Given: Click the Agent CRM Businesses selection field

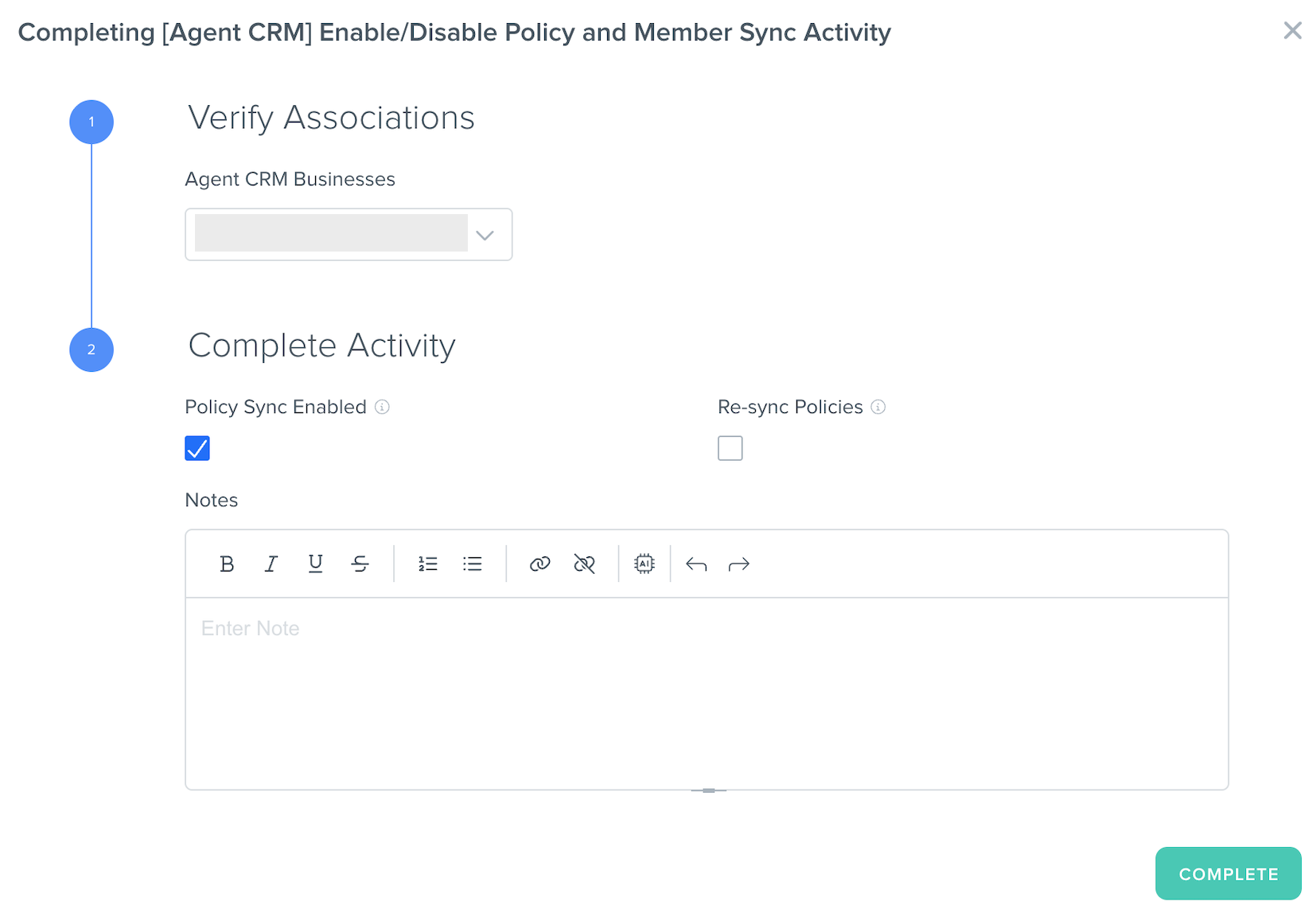Looking at the screenshot, I should pyautogui.click(x=348, y=234).
